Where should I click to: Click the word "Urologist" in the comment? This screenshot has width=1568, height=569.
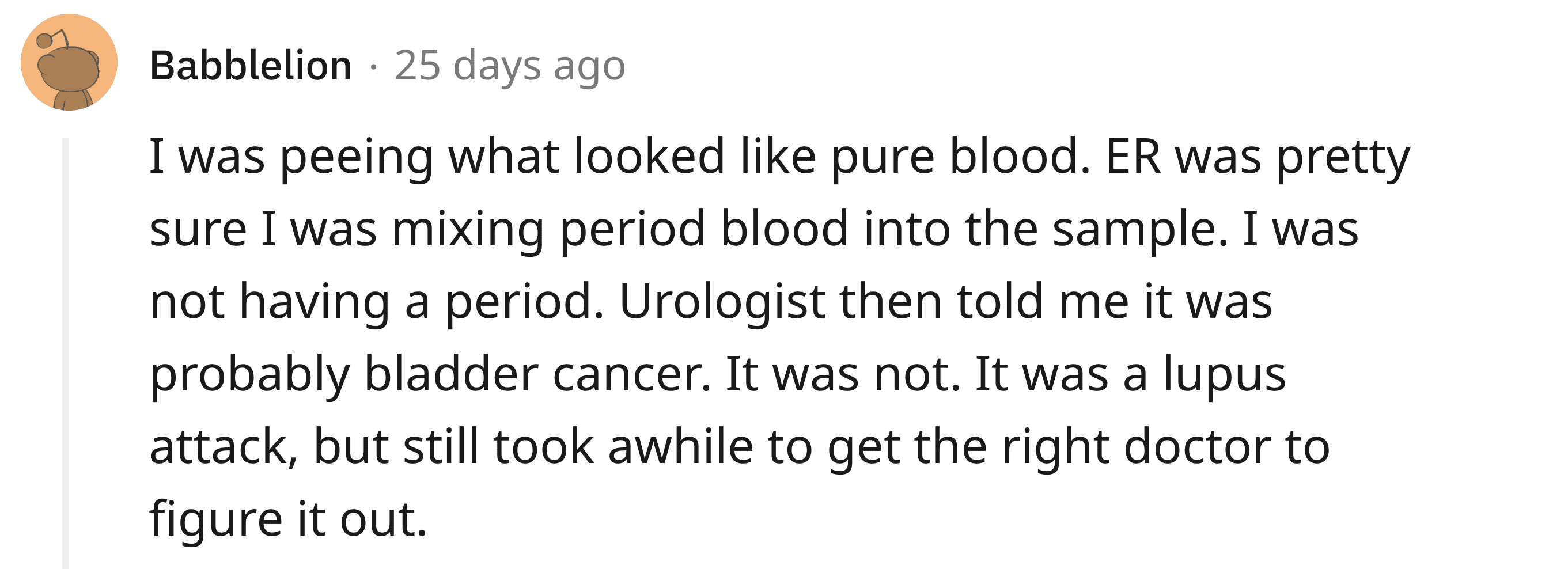(x=722, y=301)
